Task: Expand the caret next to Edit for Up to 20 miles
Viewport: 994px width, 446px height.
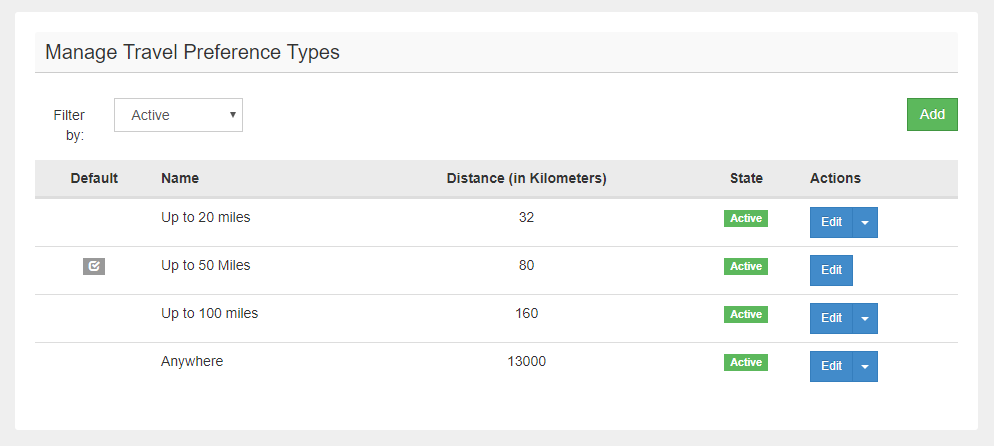Action: (865, 222)
